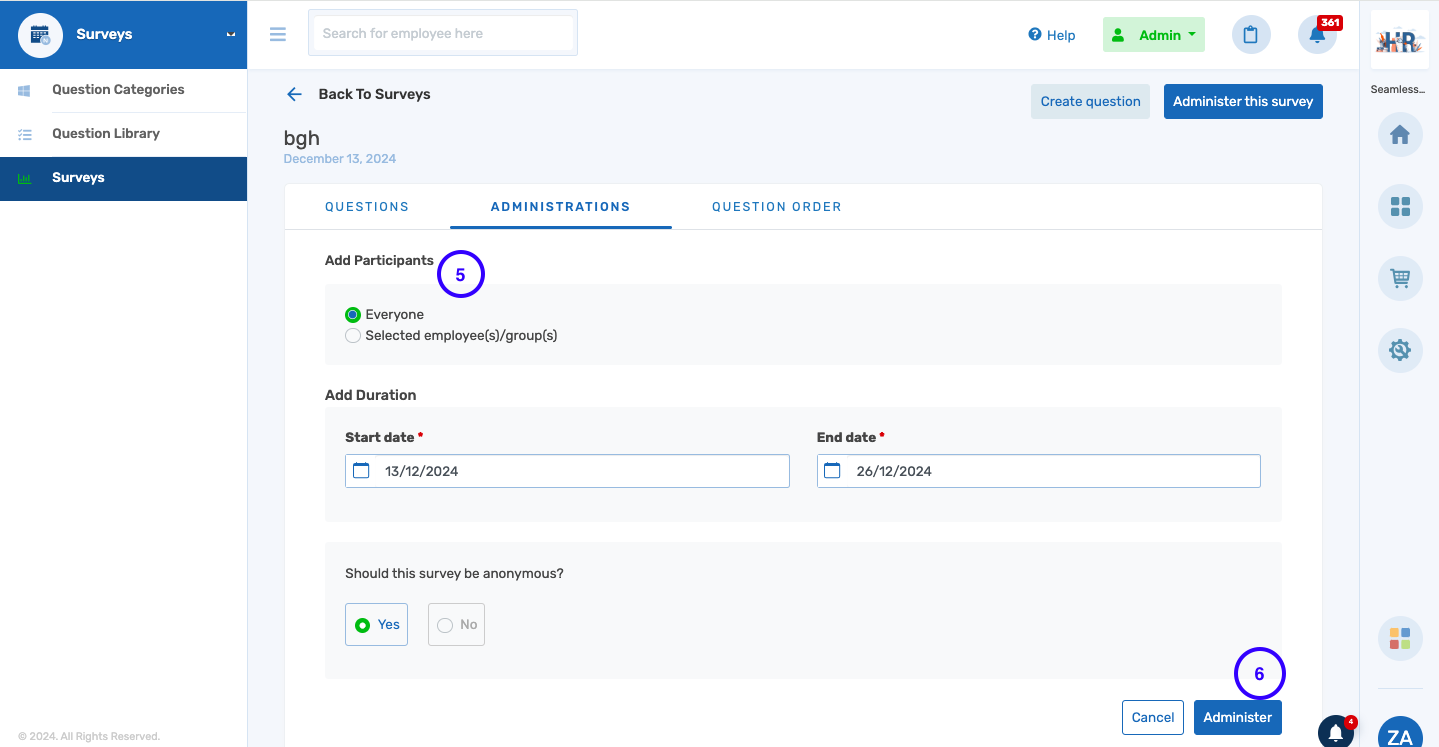This screenshot has height=747, width=1439.
Task: Click the hamburger menu icon
Action: [278, 34]
